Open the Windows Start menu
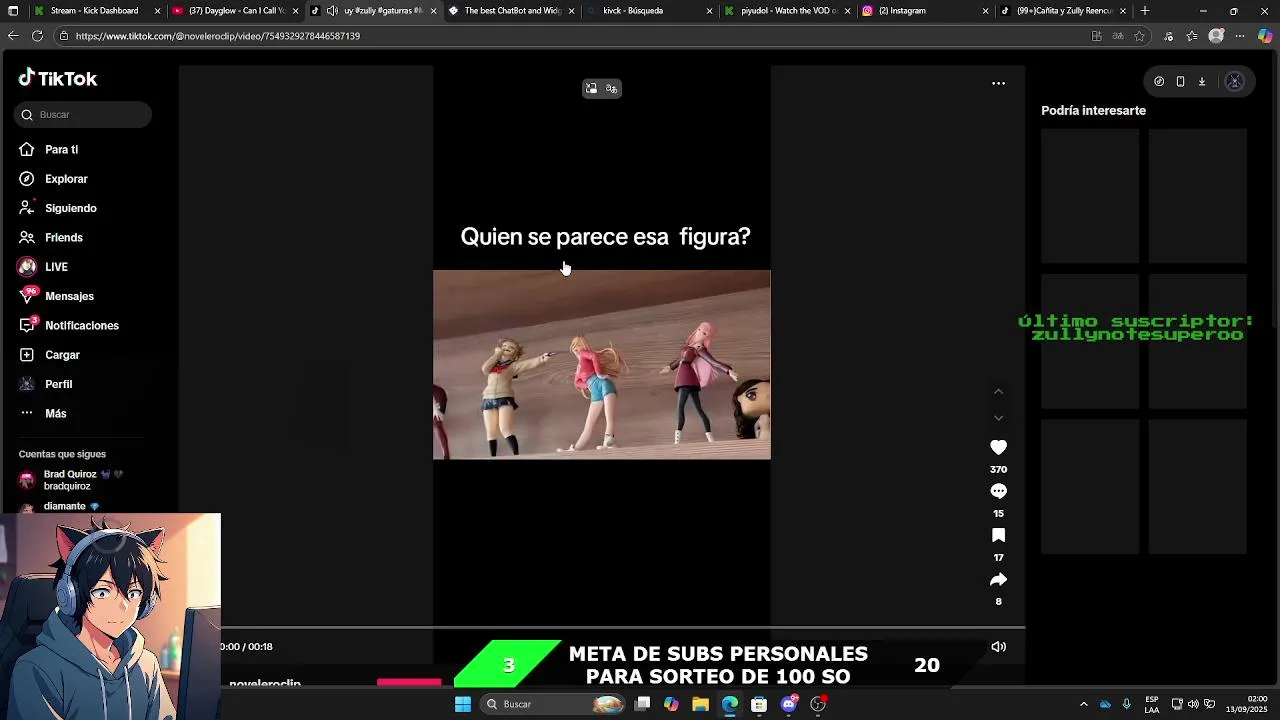 pyautogui.click(x=463, y=704)
